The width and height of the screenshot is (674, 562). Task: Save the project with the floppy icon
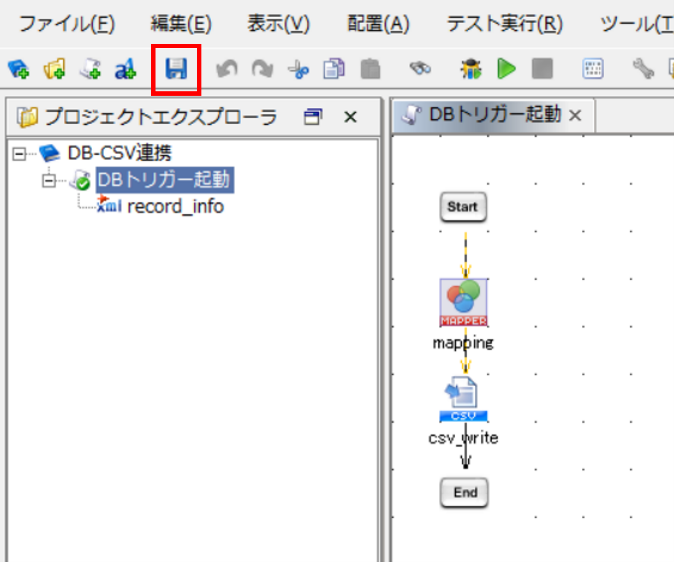[x=176, y=69]
